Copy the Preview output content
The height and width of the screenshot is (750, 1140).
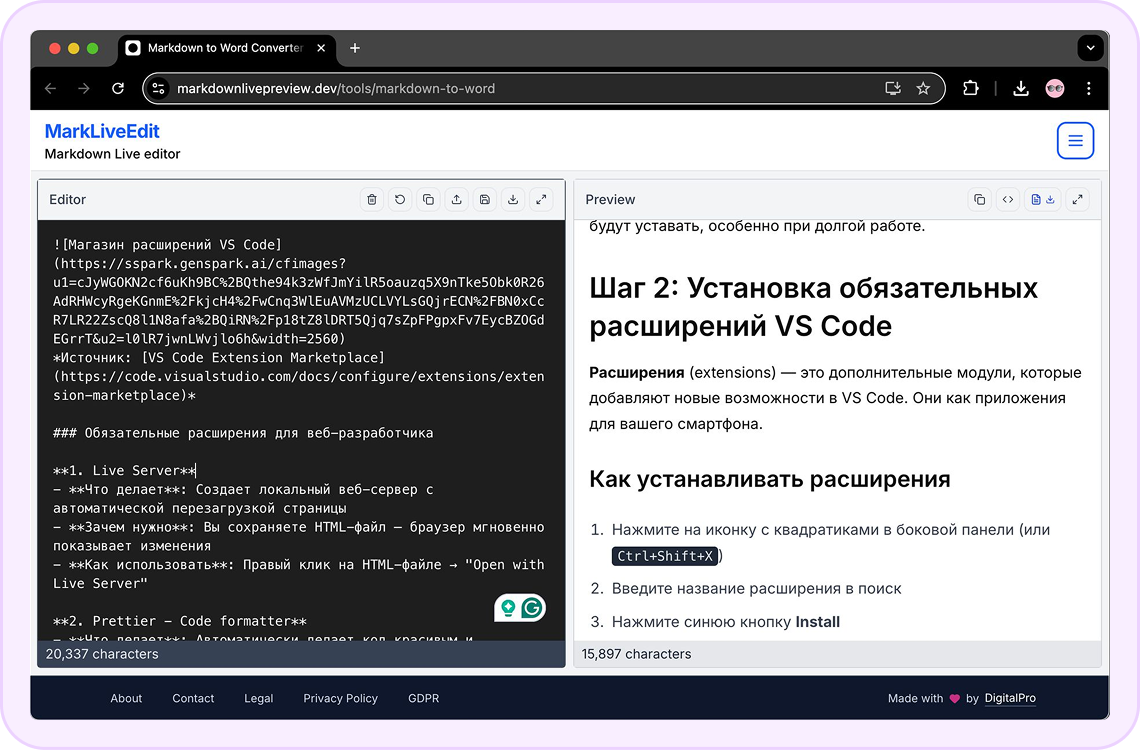pos(980,199)
